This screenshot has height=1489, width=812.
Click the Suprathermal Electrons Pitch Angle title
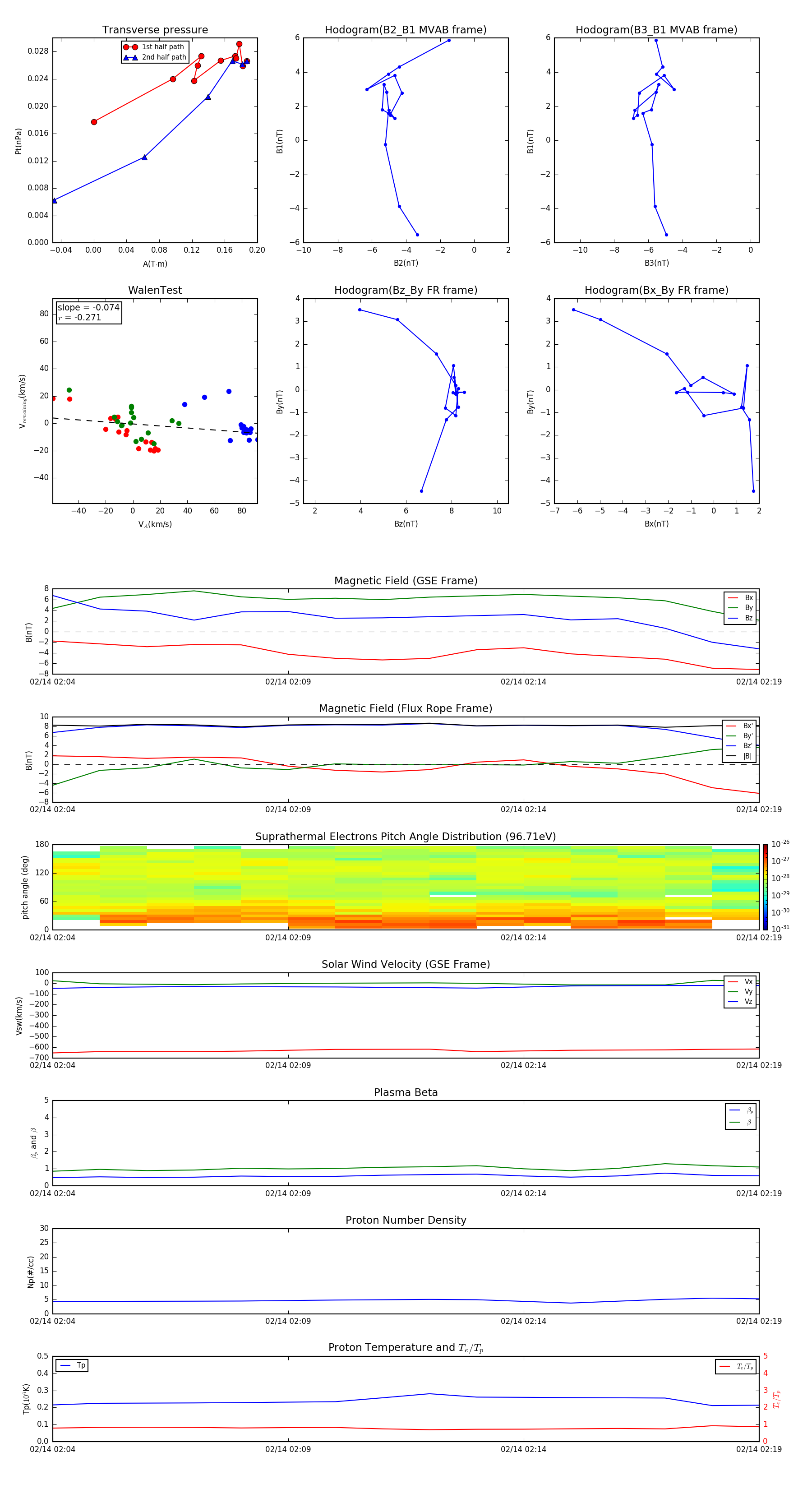point(406,837)
